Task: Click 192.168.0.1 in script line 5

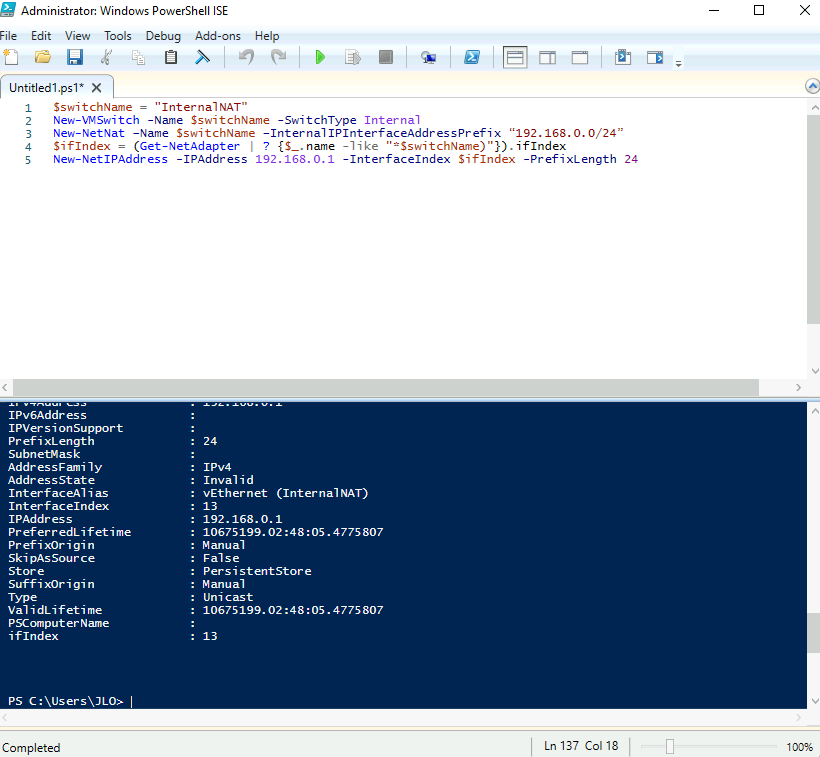Action: pos(294,159)
